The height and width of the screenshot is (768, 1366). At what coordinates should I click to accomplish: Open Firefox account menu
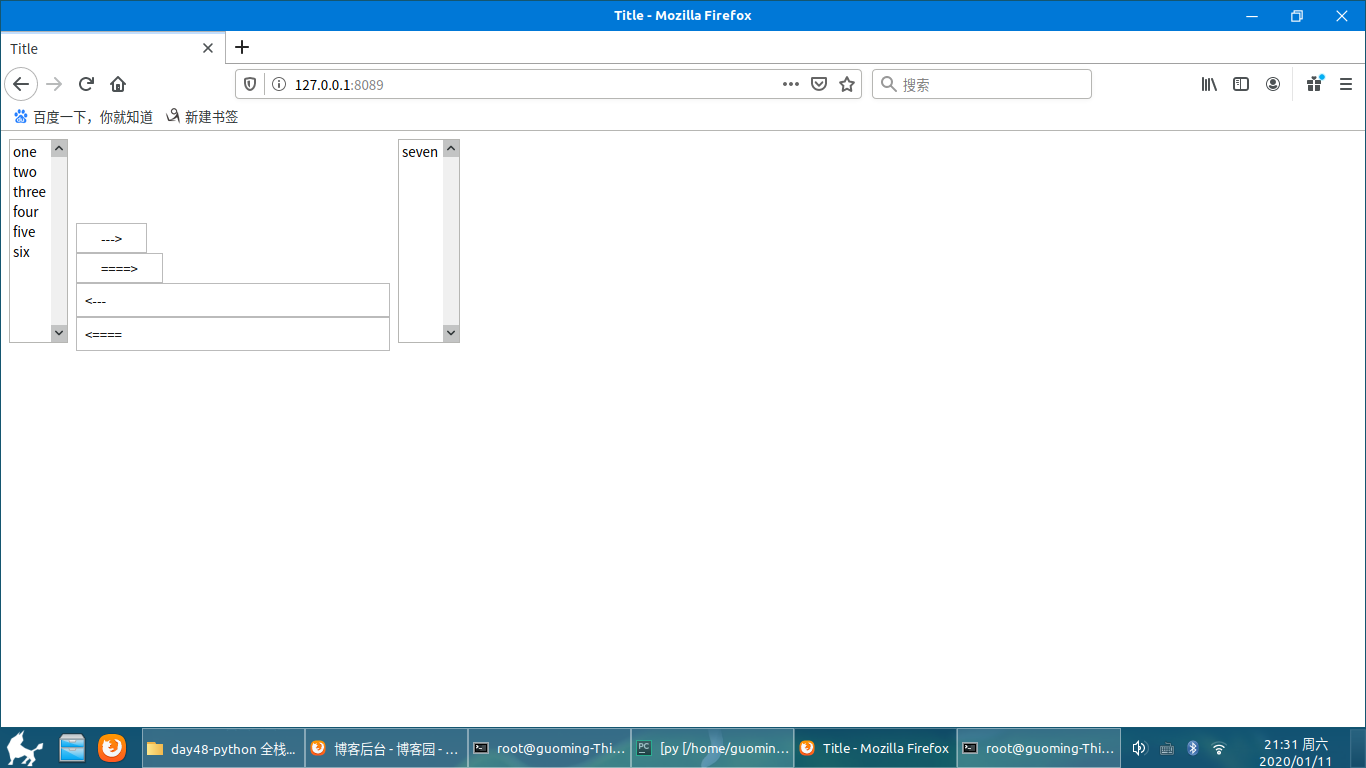[x=1273, y=84]
